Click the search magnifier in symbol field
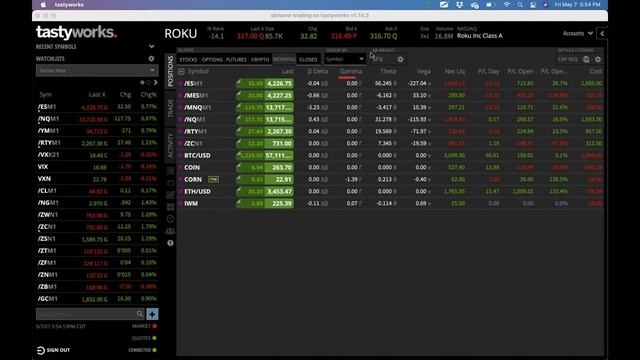The image size is (640, 360). click(140, 313)
